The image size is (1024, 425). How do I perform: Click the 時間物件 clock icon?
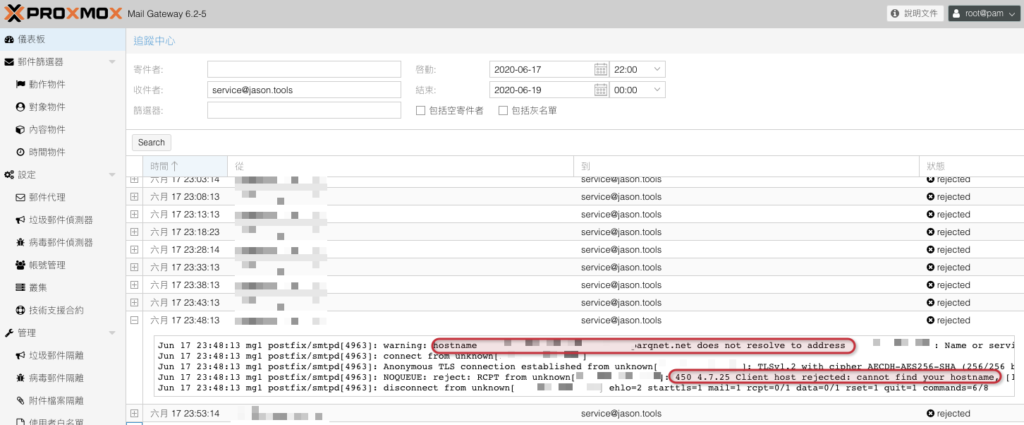click(20, 152)
